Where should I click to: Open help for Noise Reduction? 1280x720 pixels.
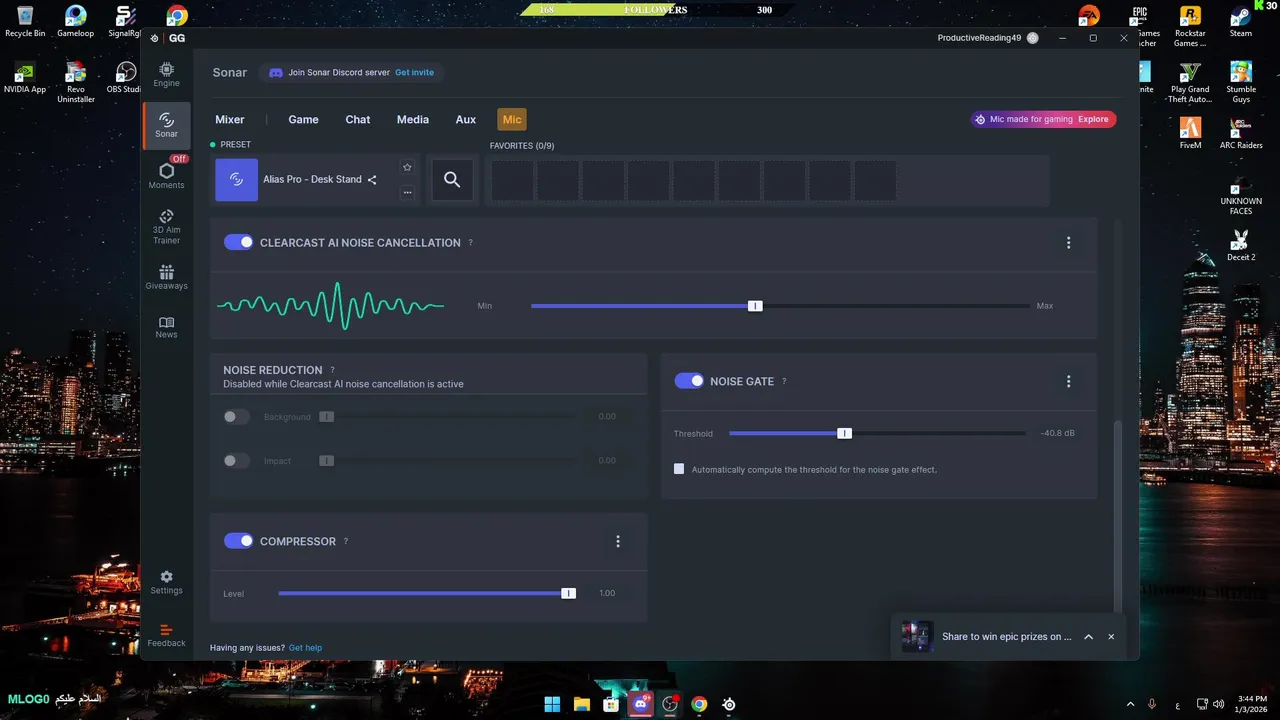click(332, 370)
